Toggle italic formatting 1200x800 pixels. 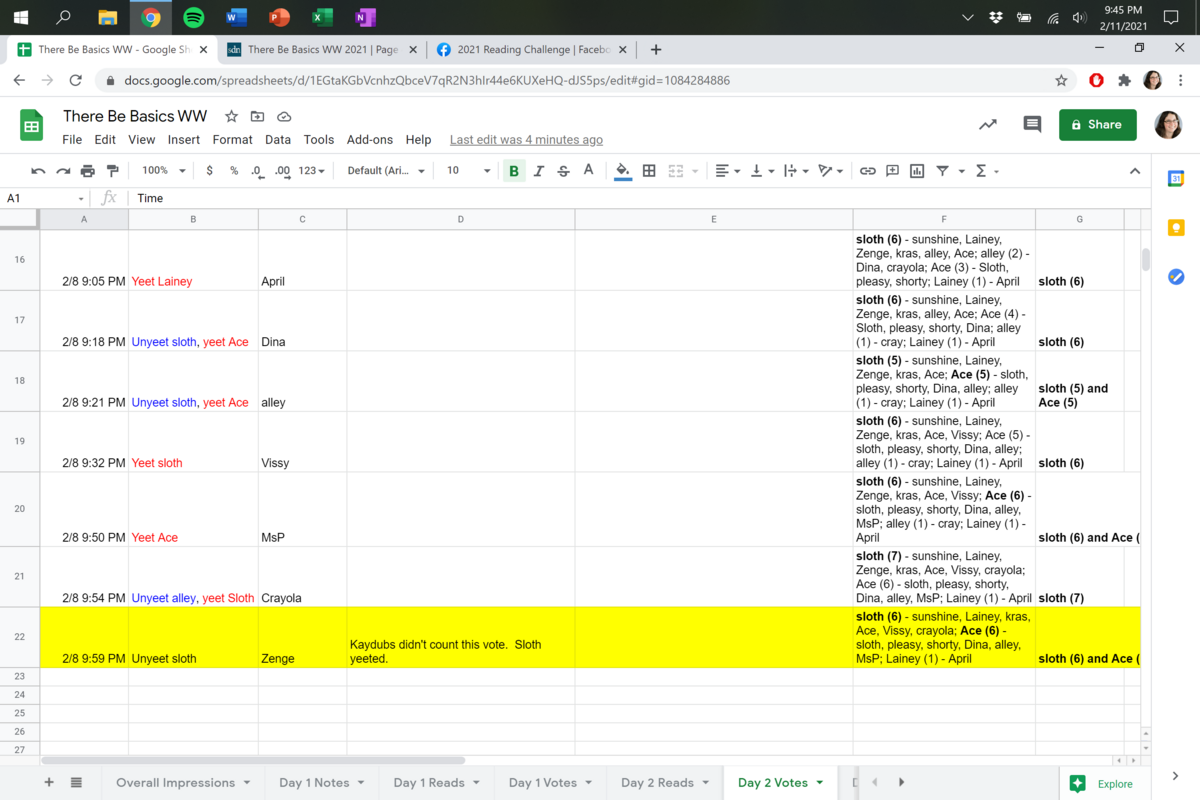(539, 171)
